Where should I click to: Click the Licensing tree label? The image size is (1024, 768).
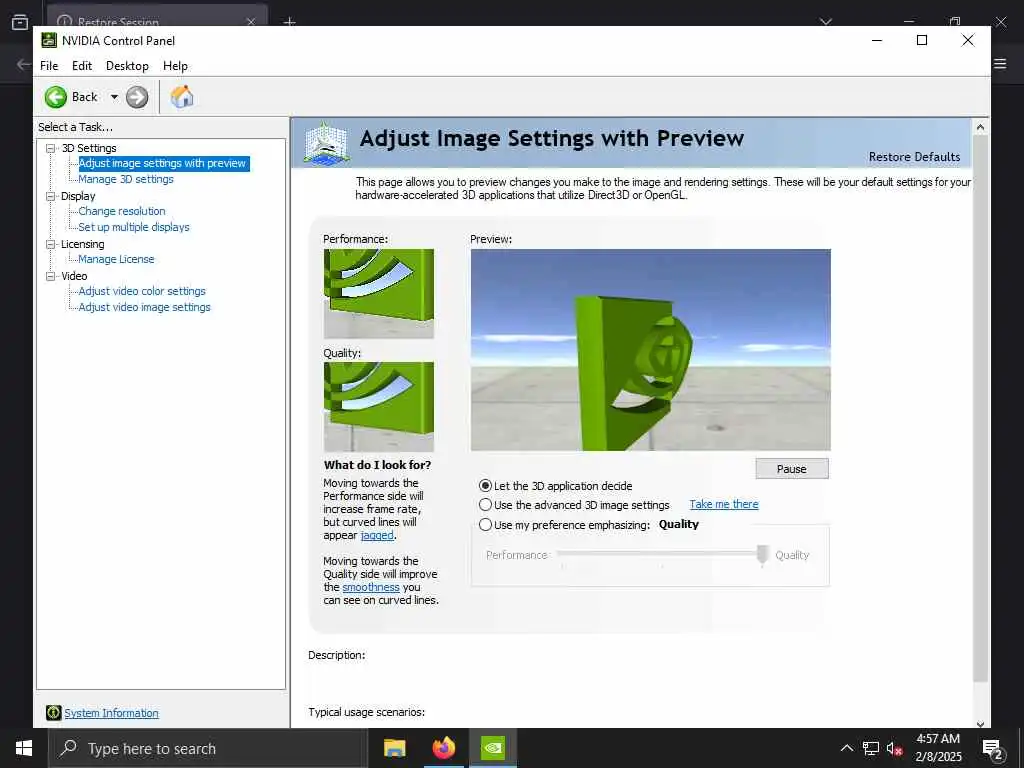coord(83,244)
